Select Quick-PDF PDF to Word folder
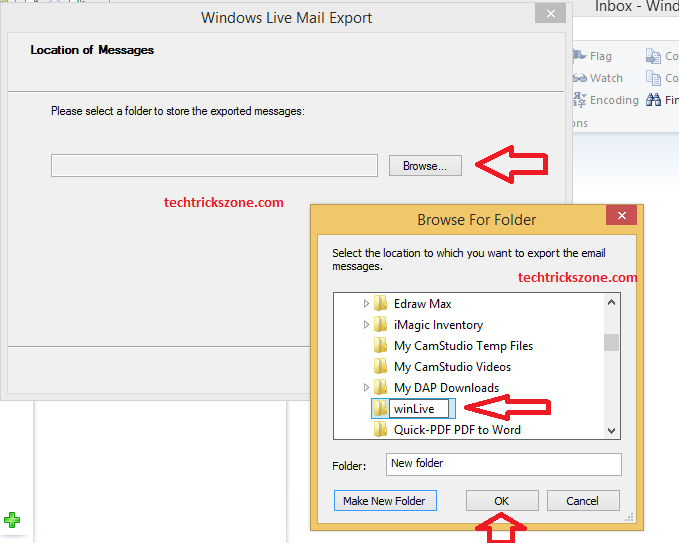Viewport: 679px width, 543px height. [x=457, y=430]
